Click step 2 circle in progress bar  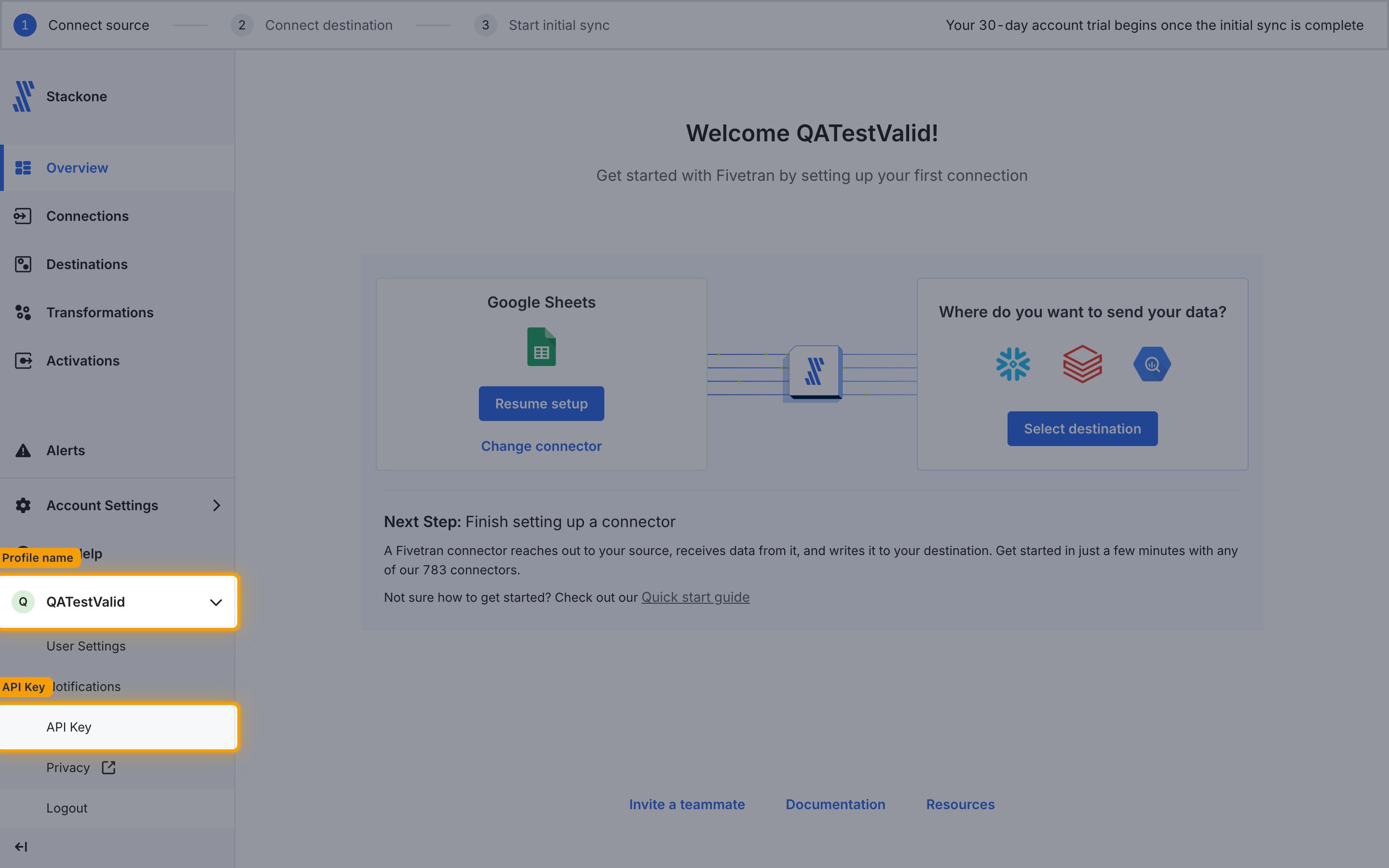point(242,25)
